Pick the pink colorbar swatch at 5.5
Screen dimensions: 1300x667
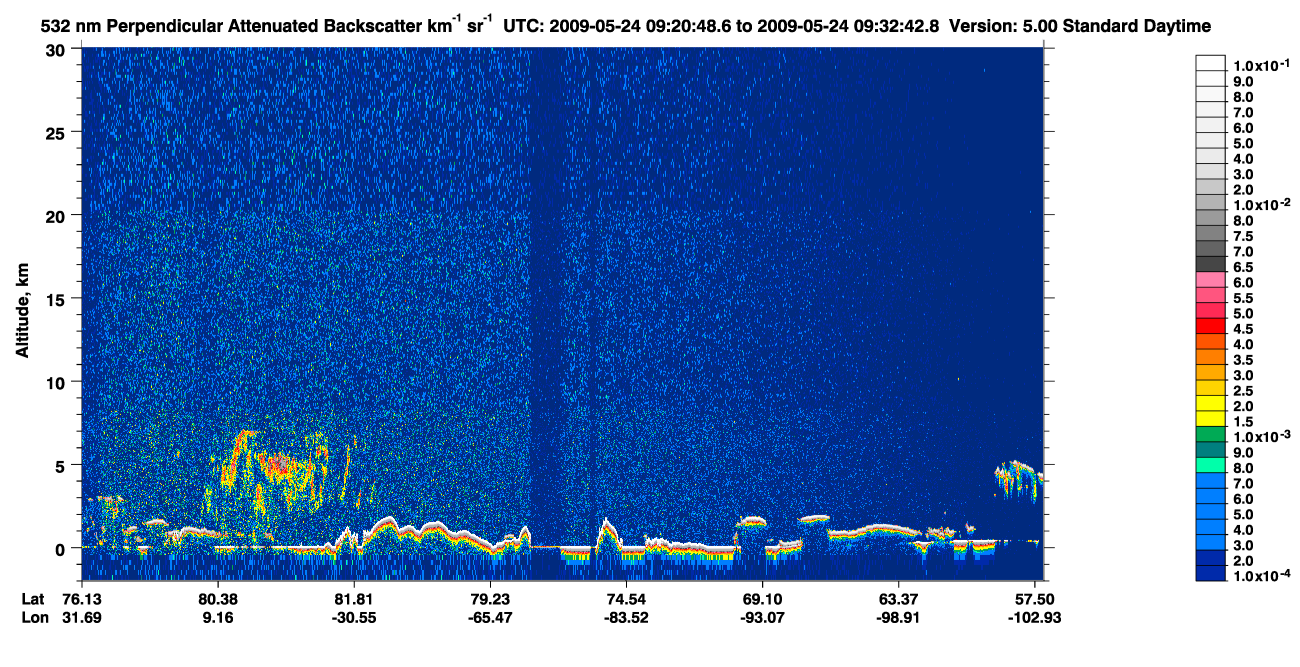tap(1210, 295)
